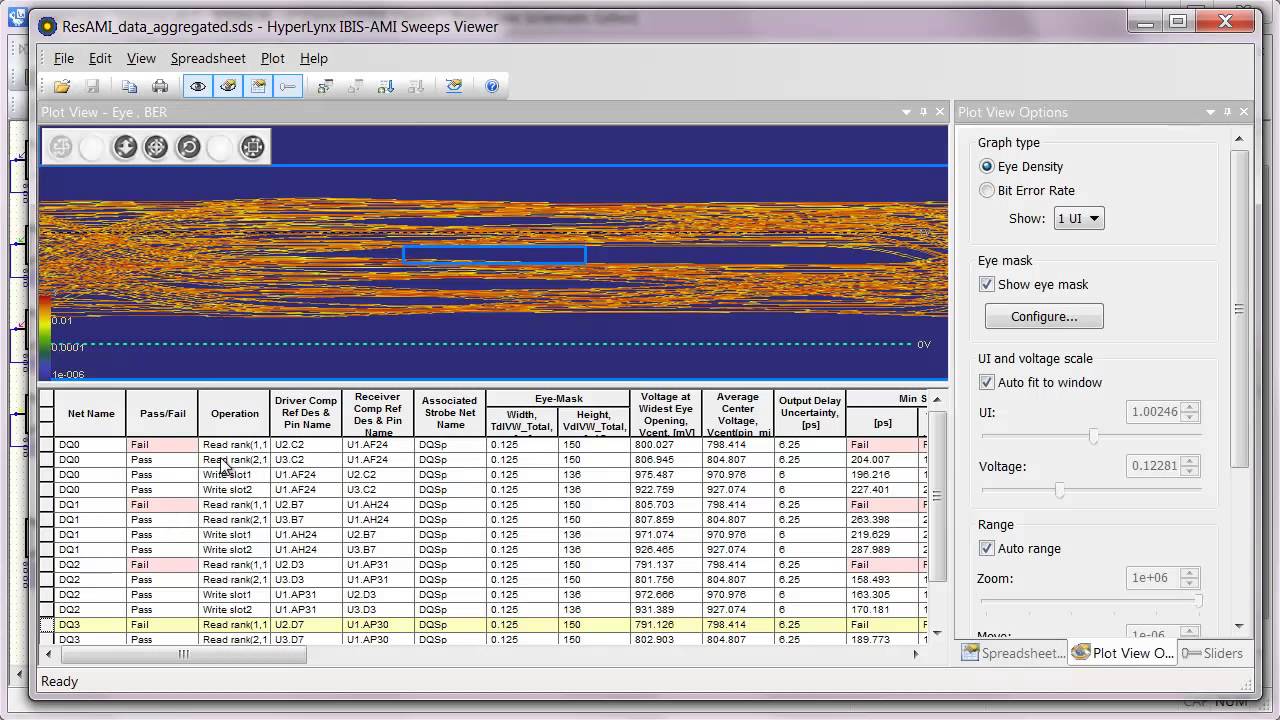
Task: Disable Auto fit to window checkbox
Action: point(987,383)
